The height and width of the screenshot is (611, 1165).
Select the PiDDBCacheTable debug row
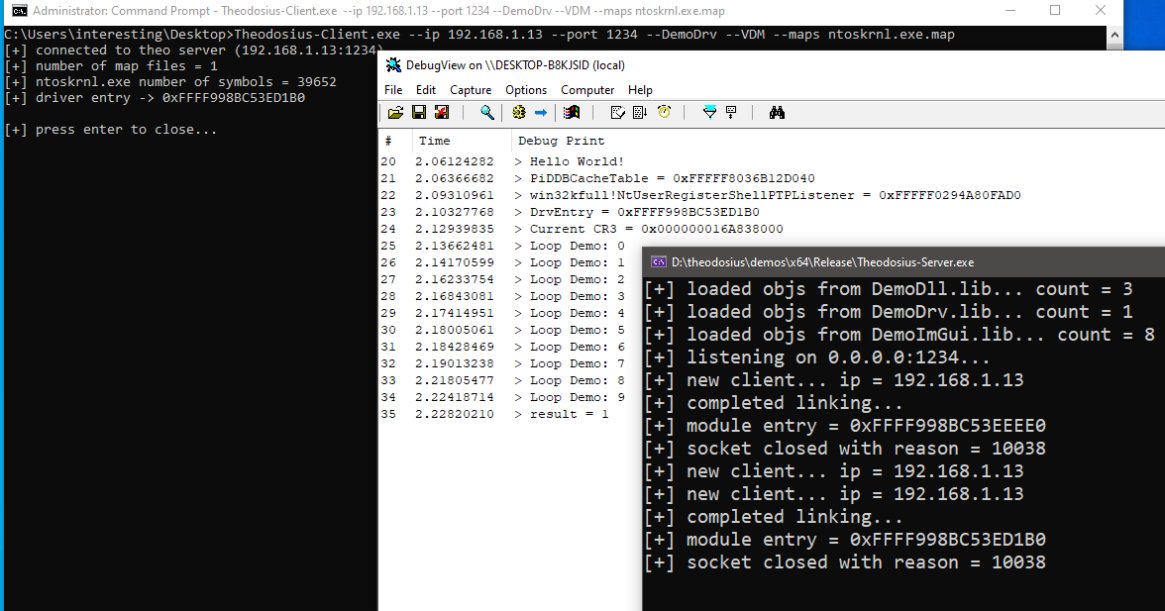(772, 178)
